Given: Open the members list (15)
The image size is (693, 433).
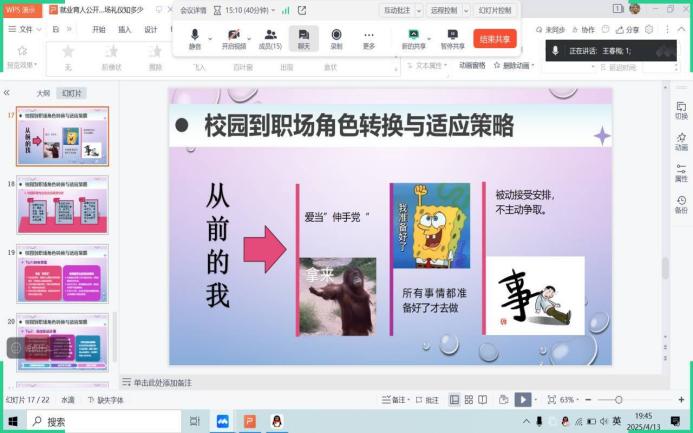Looking at the screenshot, I should click(270, 38).
